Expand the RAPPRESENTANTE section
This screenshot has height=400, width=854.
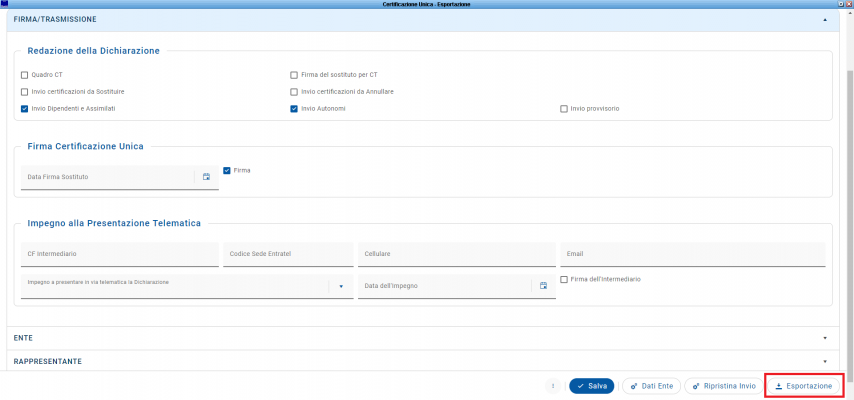click(825, 361)
